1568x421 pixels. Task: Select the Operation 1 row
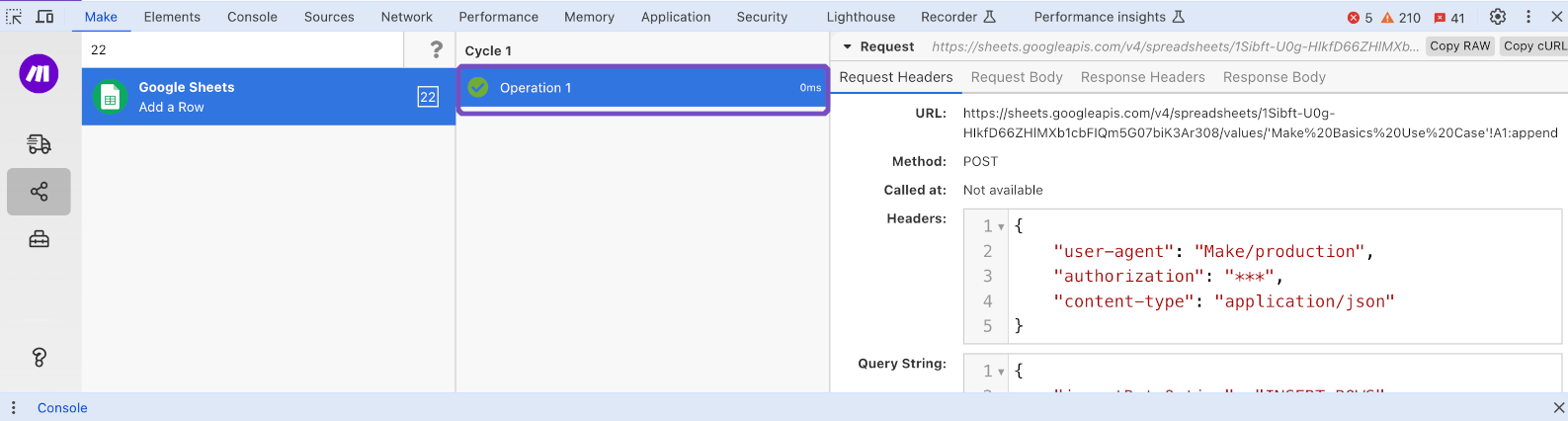click(642, 88)
